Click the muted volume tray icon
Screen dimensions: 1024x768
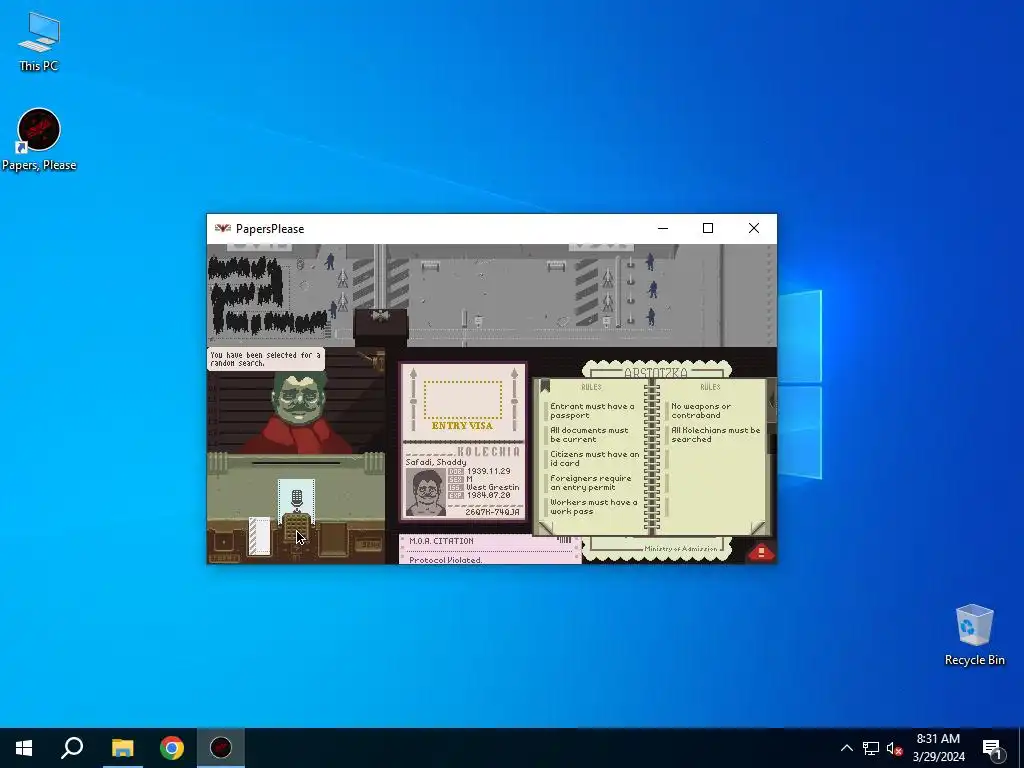click(x=894, y=748)
